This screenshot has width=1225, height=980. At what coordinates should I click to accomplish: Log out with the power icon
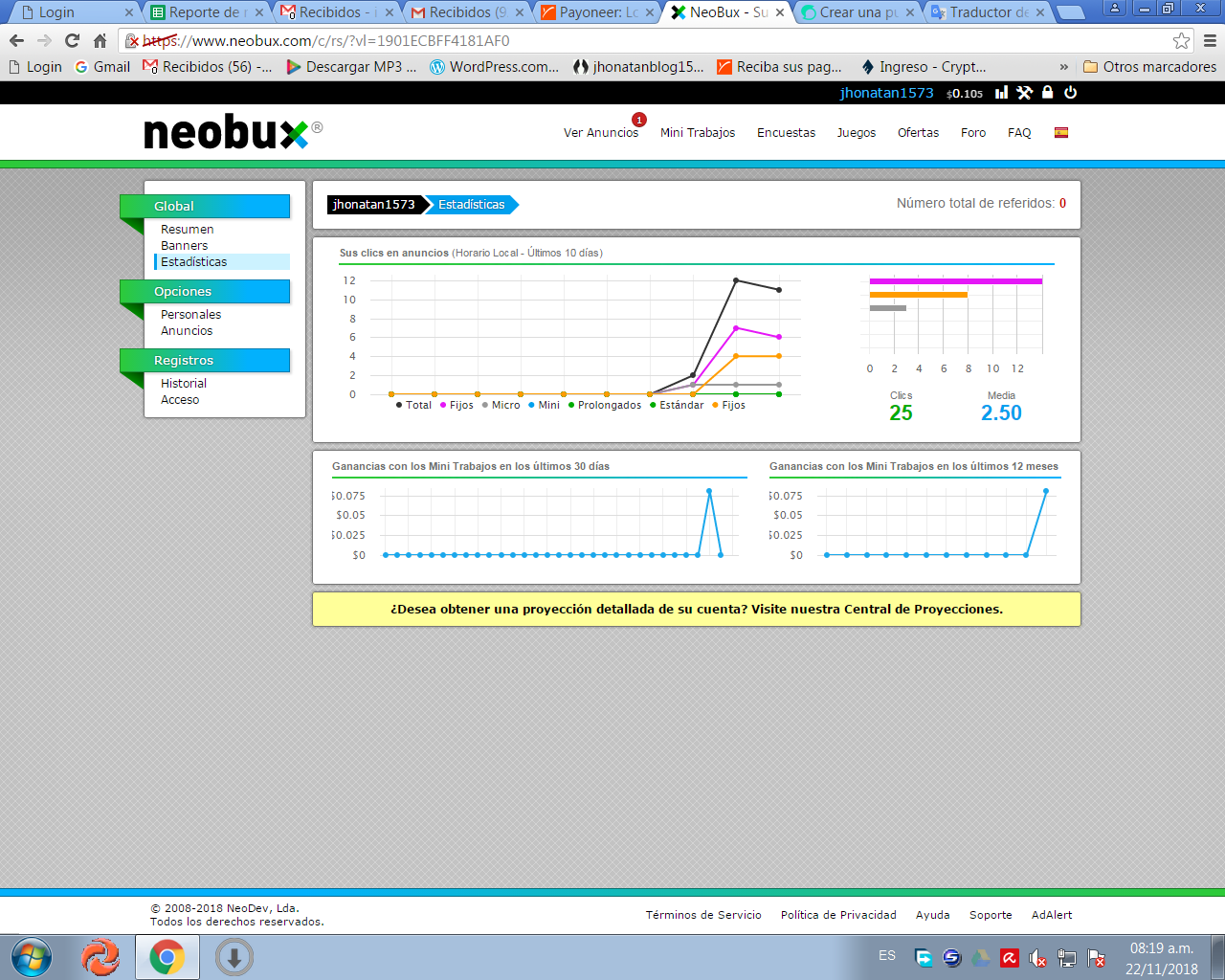point(1071,93)
